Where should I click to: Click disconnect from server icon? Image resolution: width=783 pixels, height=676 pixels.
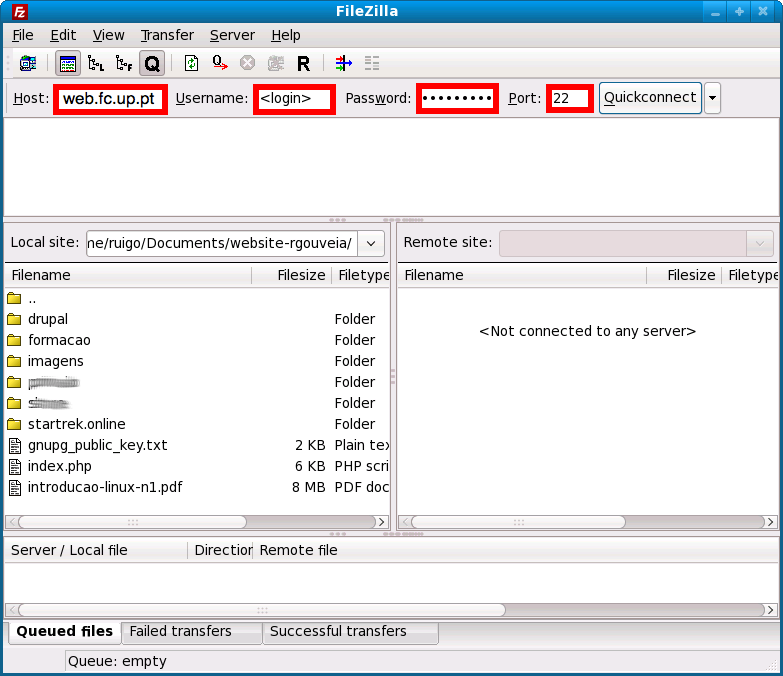pyautogui.click(x=276, y=63)
